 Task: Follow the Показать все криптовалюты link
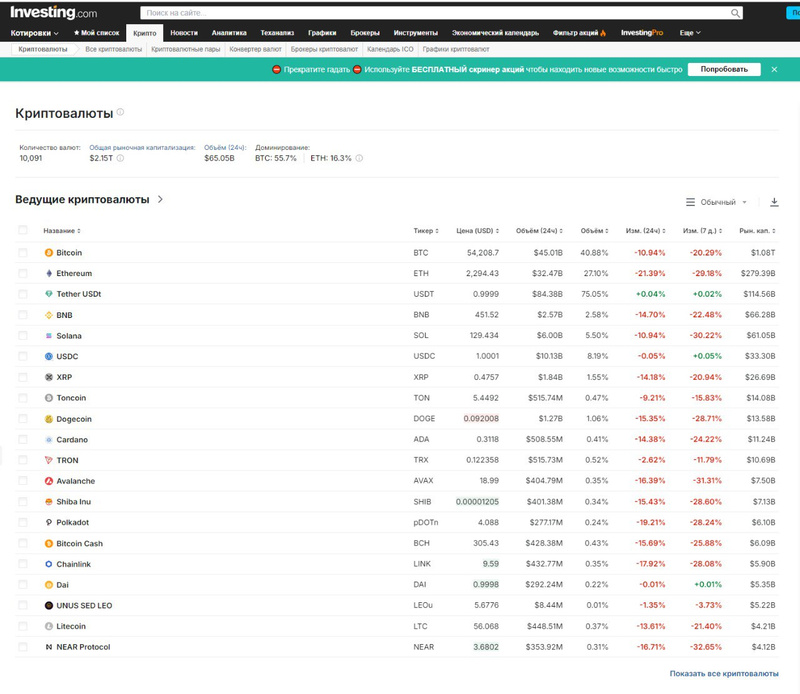(x=723, y=674)
